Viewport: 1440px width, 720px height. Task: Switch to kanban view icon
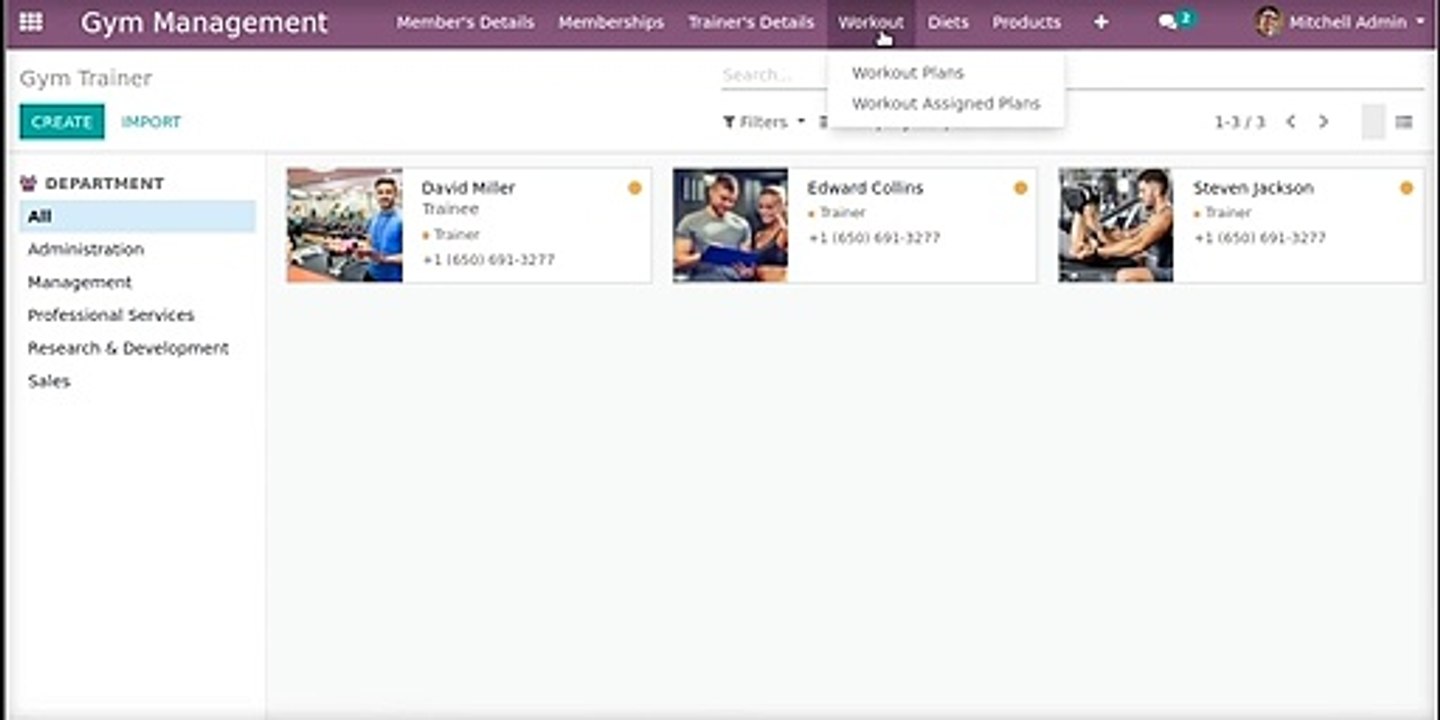tap(1374, 122)
